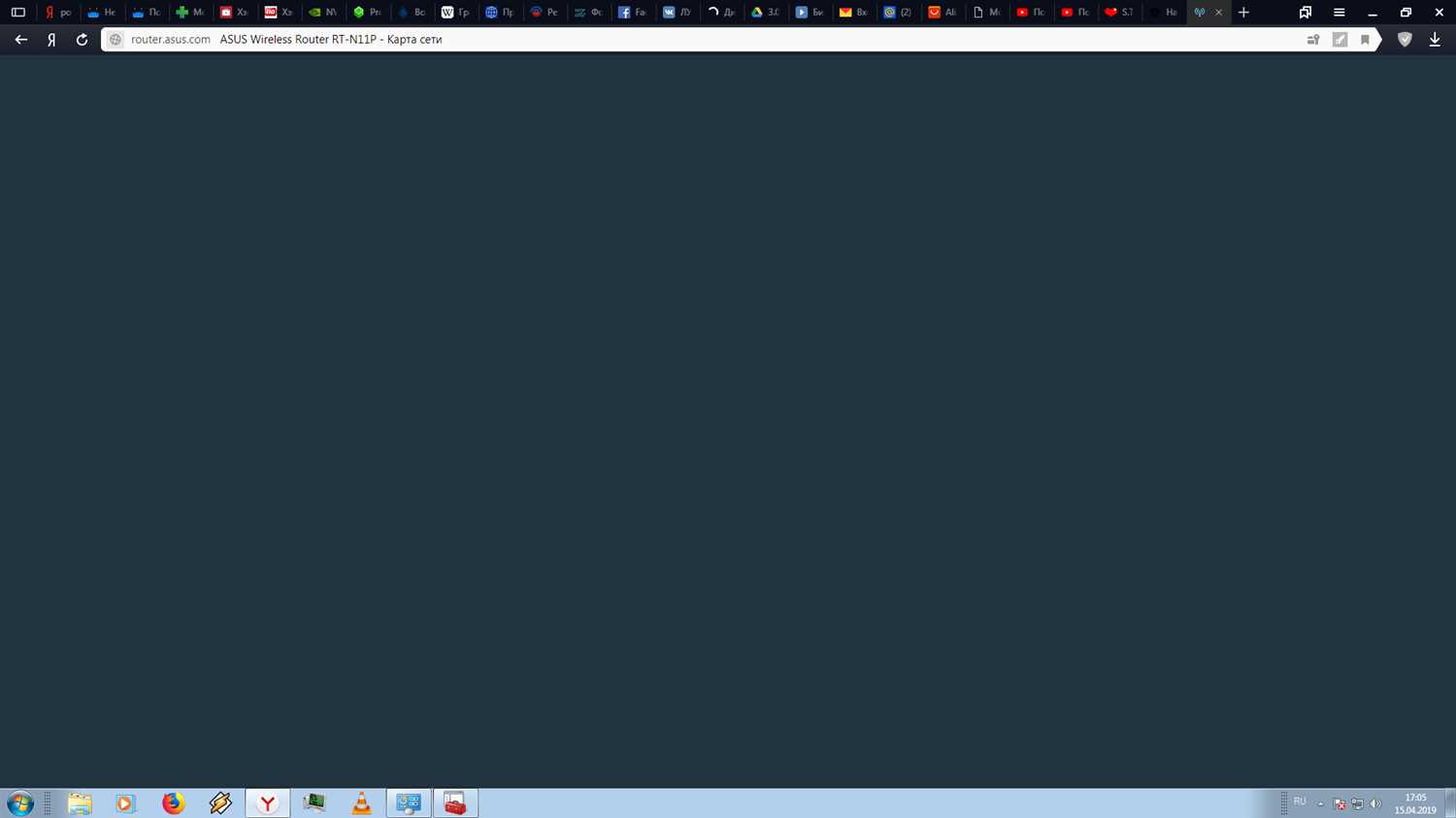Image resolution: width=1456 pixels, height=818 pixels.
Task: Open the browser hamburger menu
Action: coord(1339,13)
